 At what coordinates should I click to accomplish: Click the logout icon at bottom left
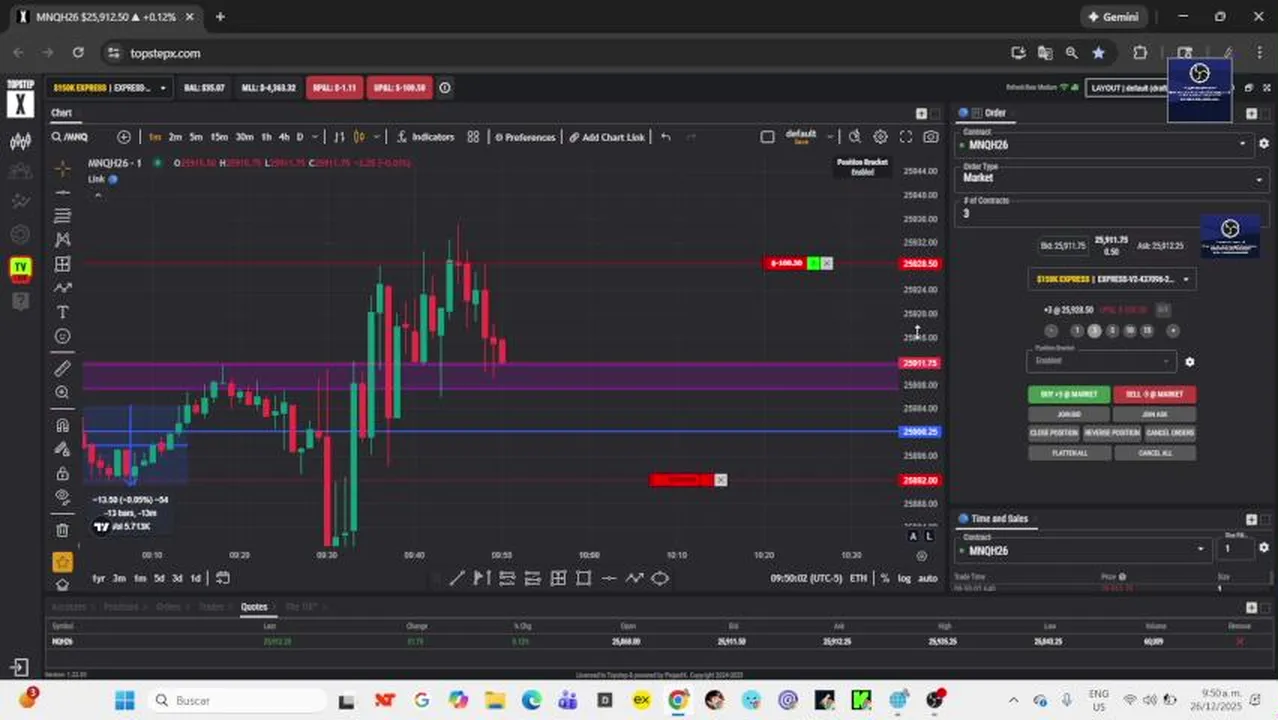19,667
